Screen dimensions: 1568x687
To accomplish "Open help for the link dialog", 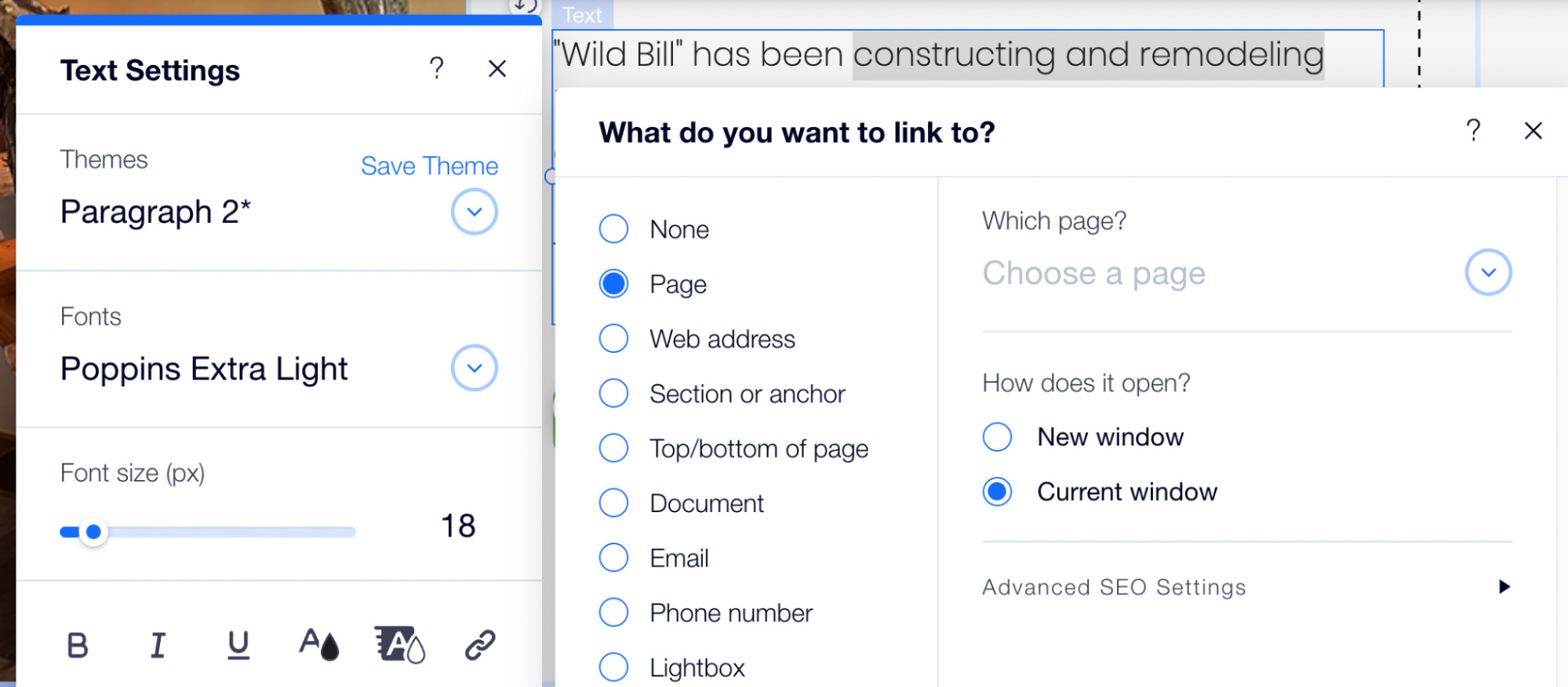I will 1474,131.
